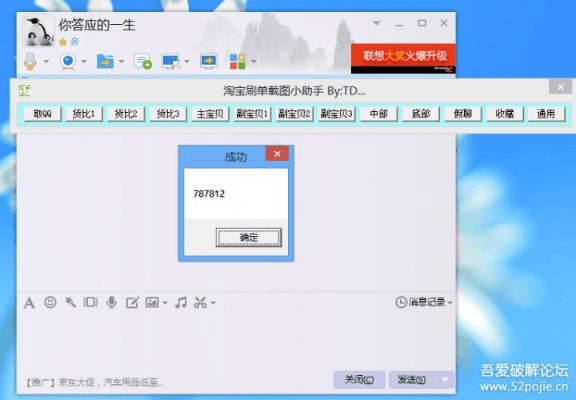
Task: Click the 中部 button
Action: [378, 114]
